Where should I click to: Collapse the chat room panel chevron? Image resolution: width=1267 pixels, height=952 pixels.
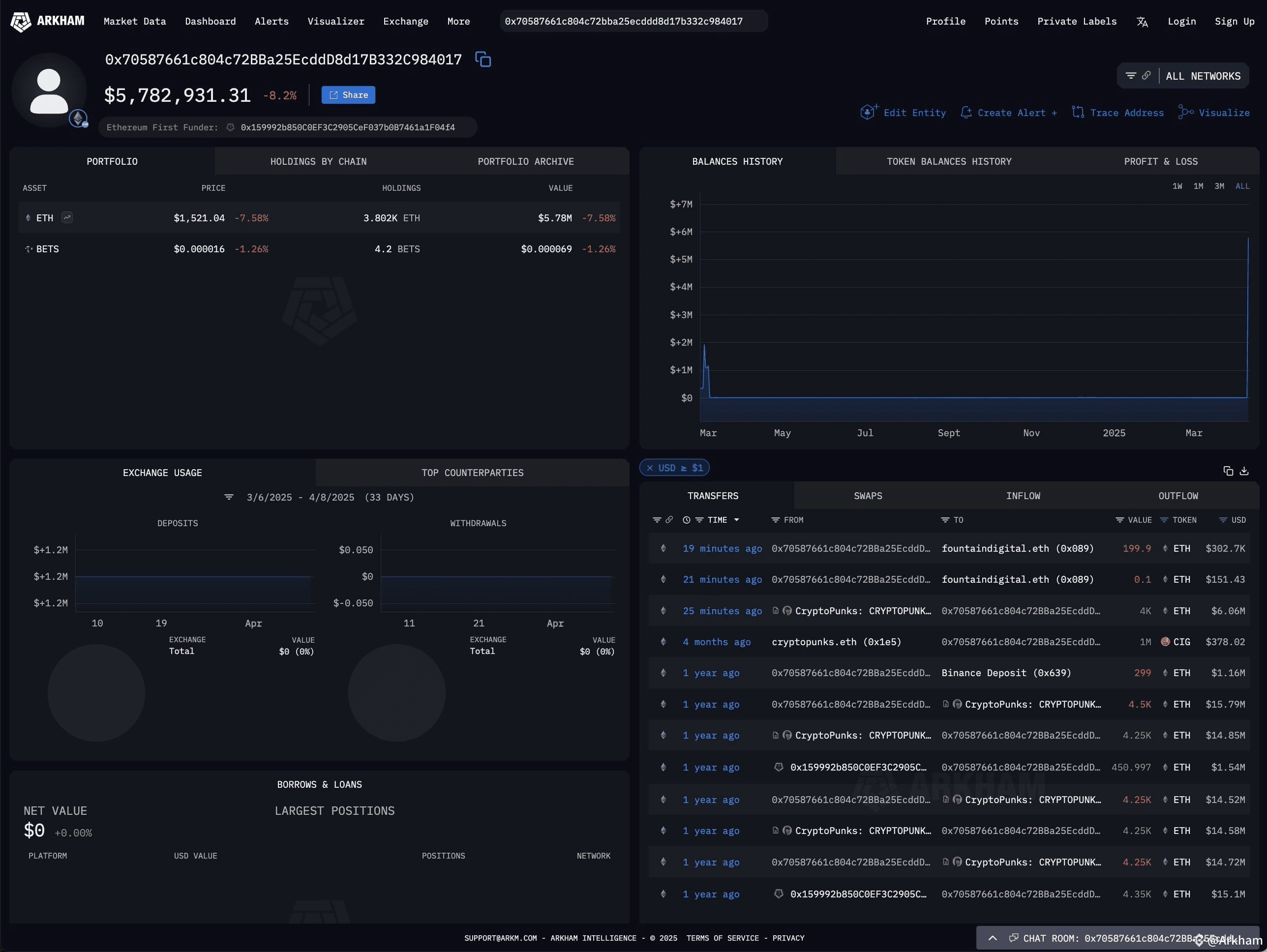click(993, 938)
